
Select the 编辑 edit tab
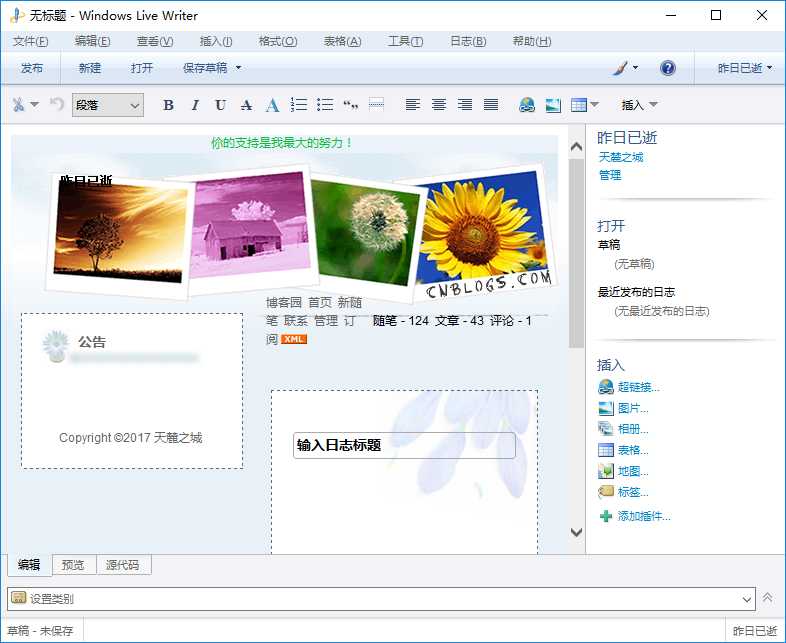29,565
